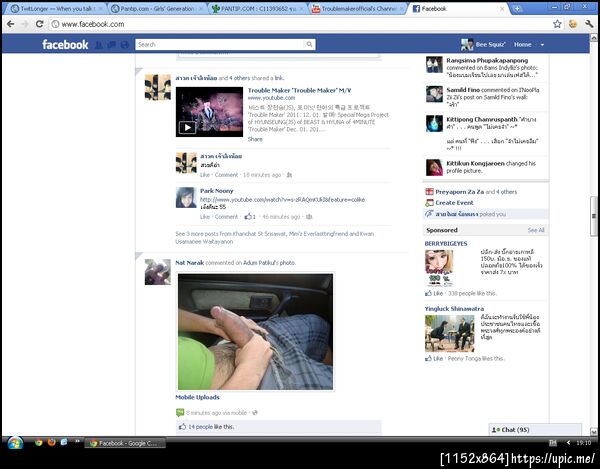This screenshot has height=469, width=600.
Task: Switch to the PANTIP.COM C11393652 tab
Action: (x=257, y=8)
